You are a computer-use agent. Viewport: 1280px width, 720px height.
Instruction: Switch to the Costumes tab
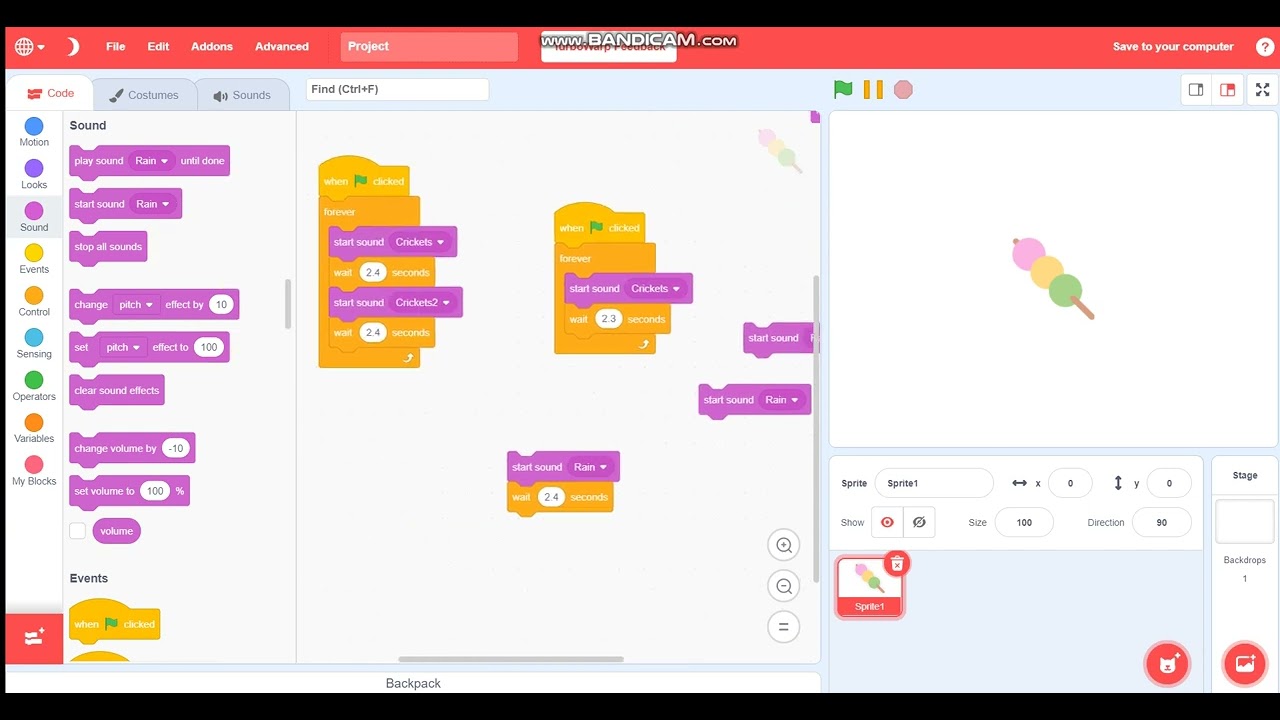click(x=143, y=95)
